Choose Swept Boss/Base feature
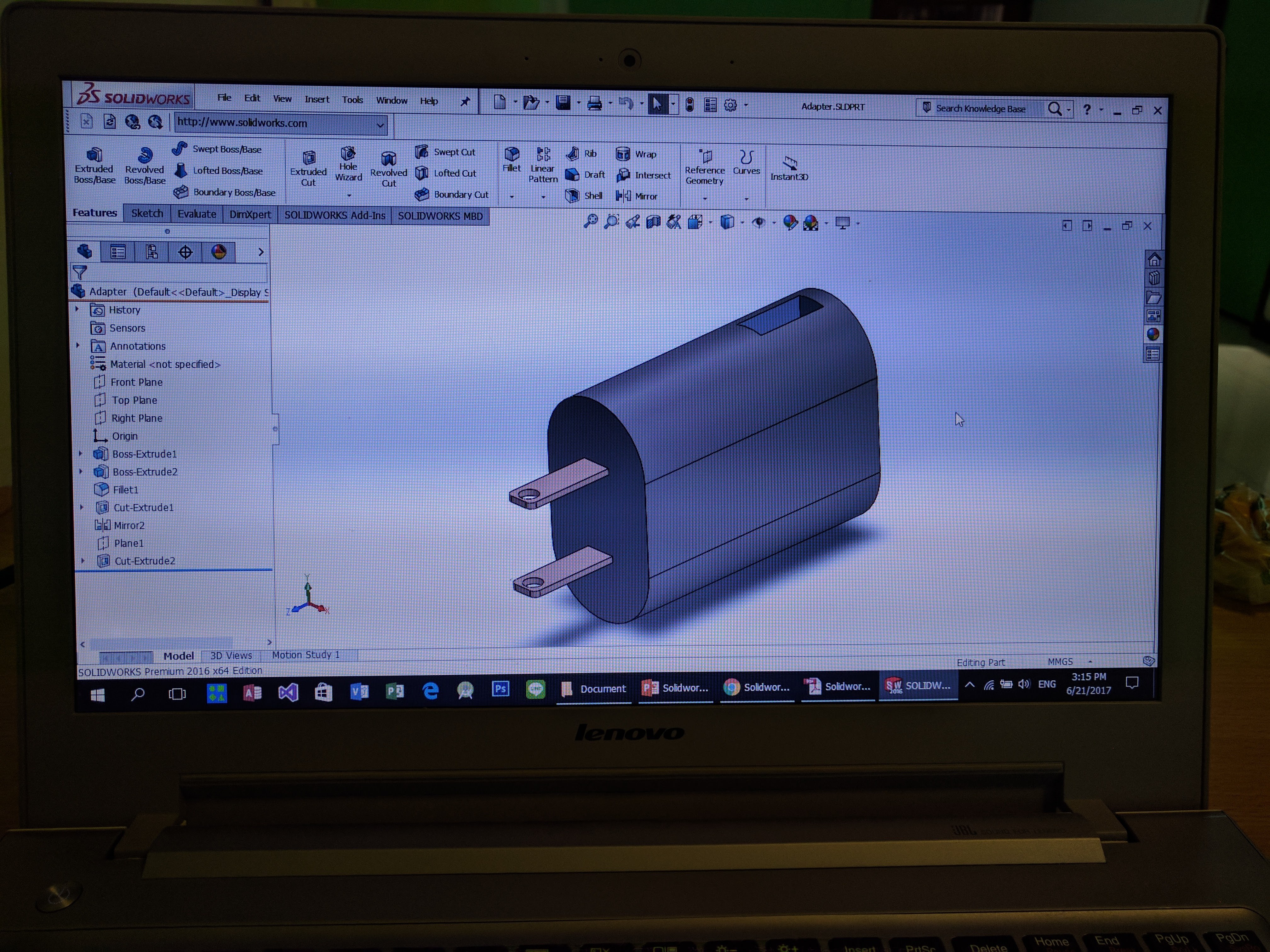Screen dimensions: 1270x952 pos(217,149)
